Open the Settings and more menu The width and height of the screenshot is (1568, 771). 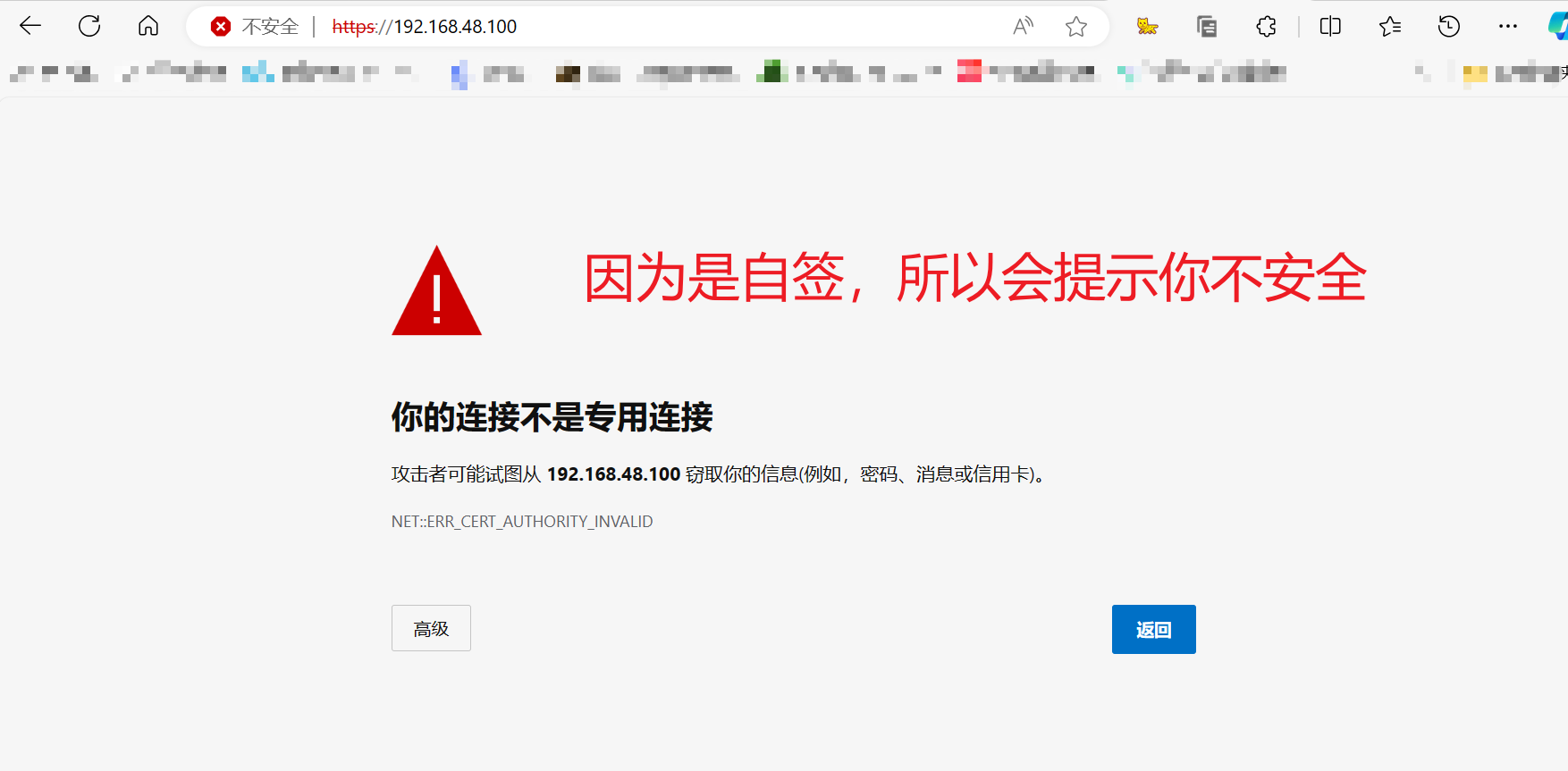click(1508, 27)
